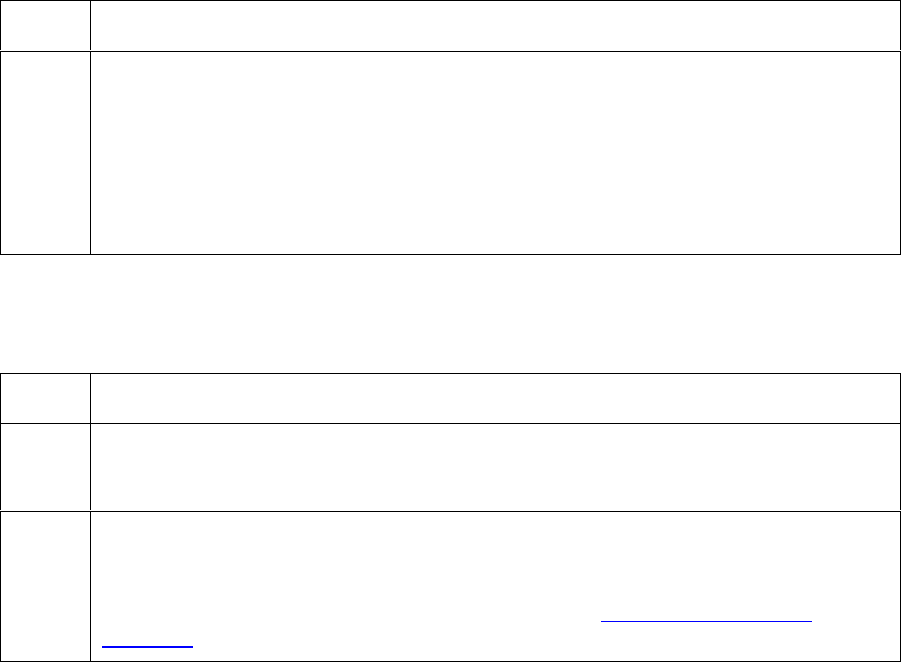Click the narrow last-row cell of the bottom table
This screenshot has height=662, width=901.
click(45, 586)
